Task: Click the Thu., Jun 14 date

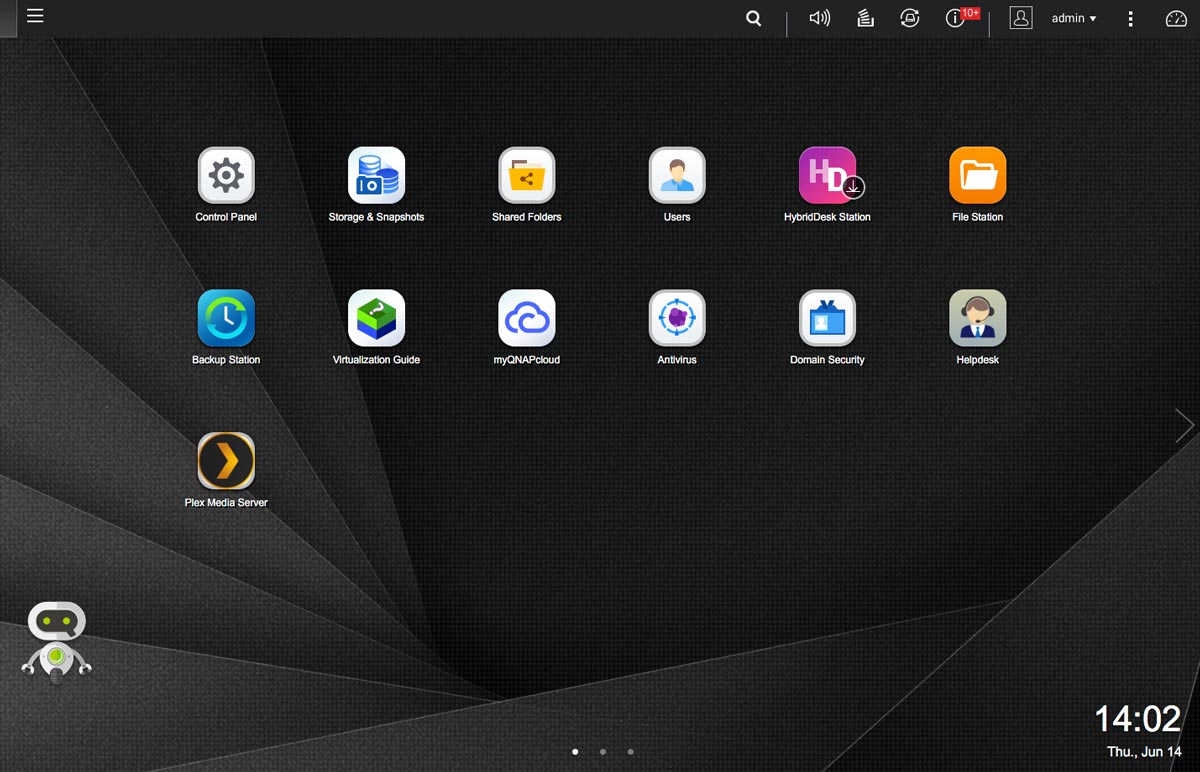Action: pos(1144,752)
